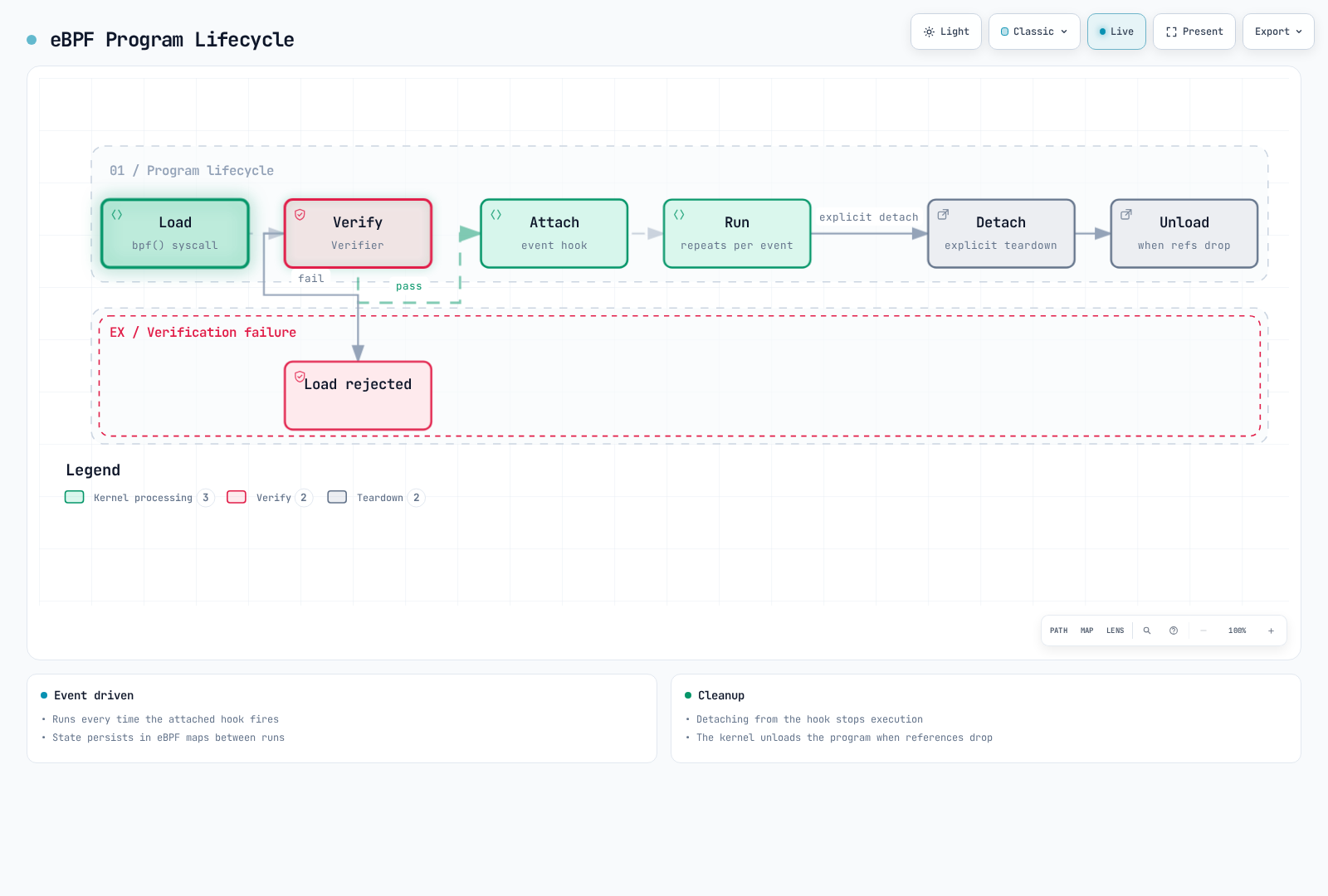Open the Classic style dropdown
The width and height of the screenshot is (1328, 896).
pos(1034,32)
